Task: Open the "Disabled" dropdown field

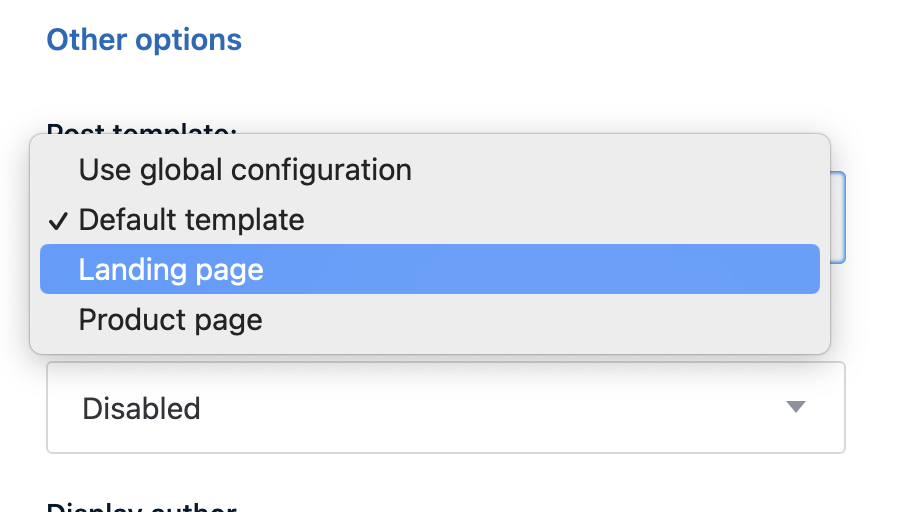Action: (x=445, y=408)
